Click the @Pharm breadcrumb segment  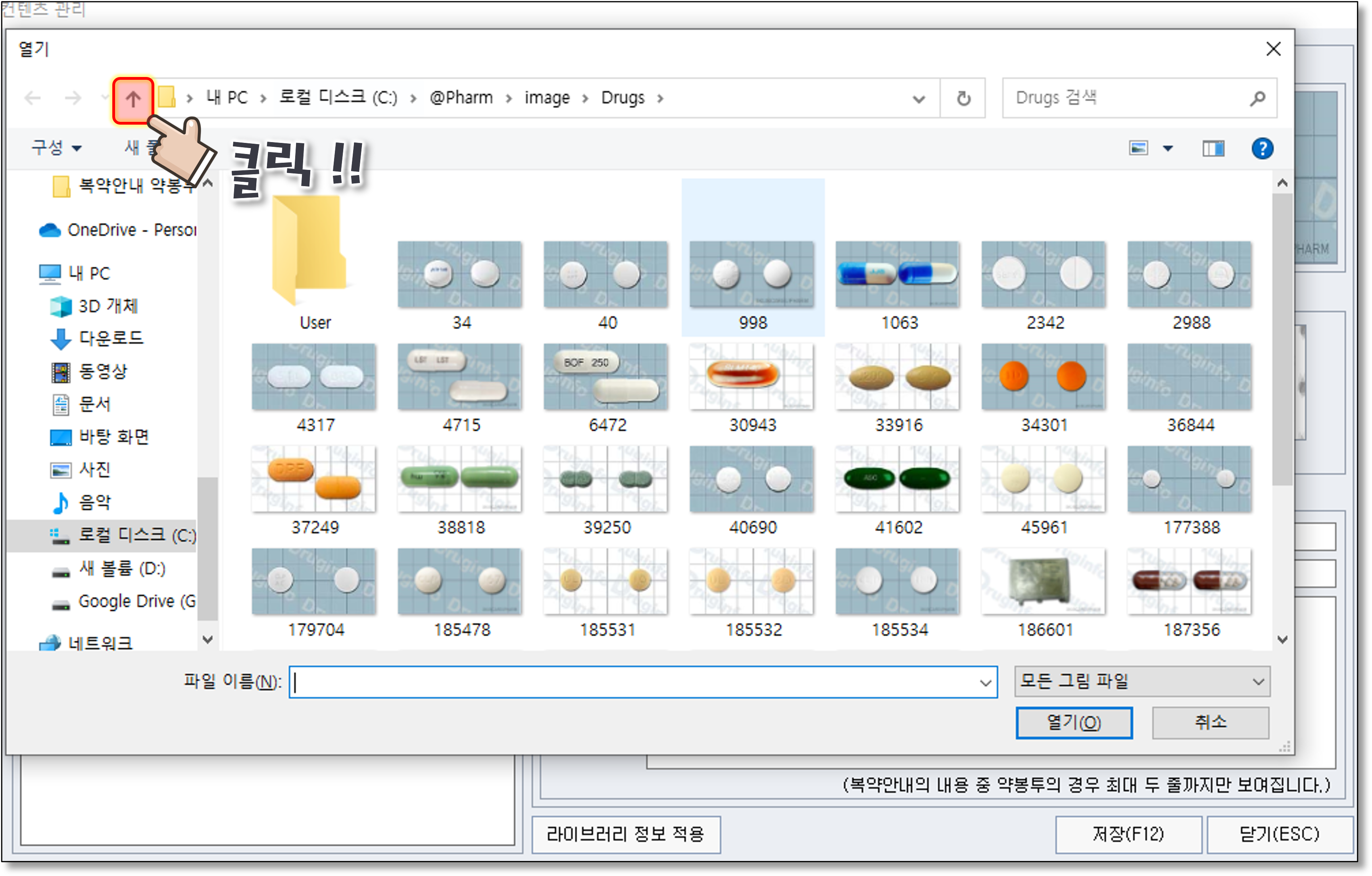[x=461, y=98]
